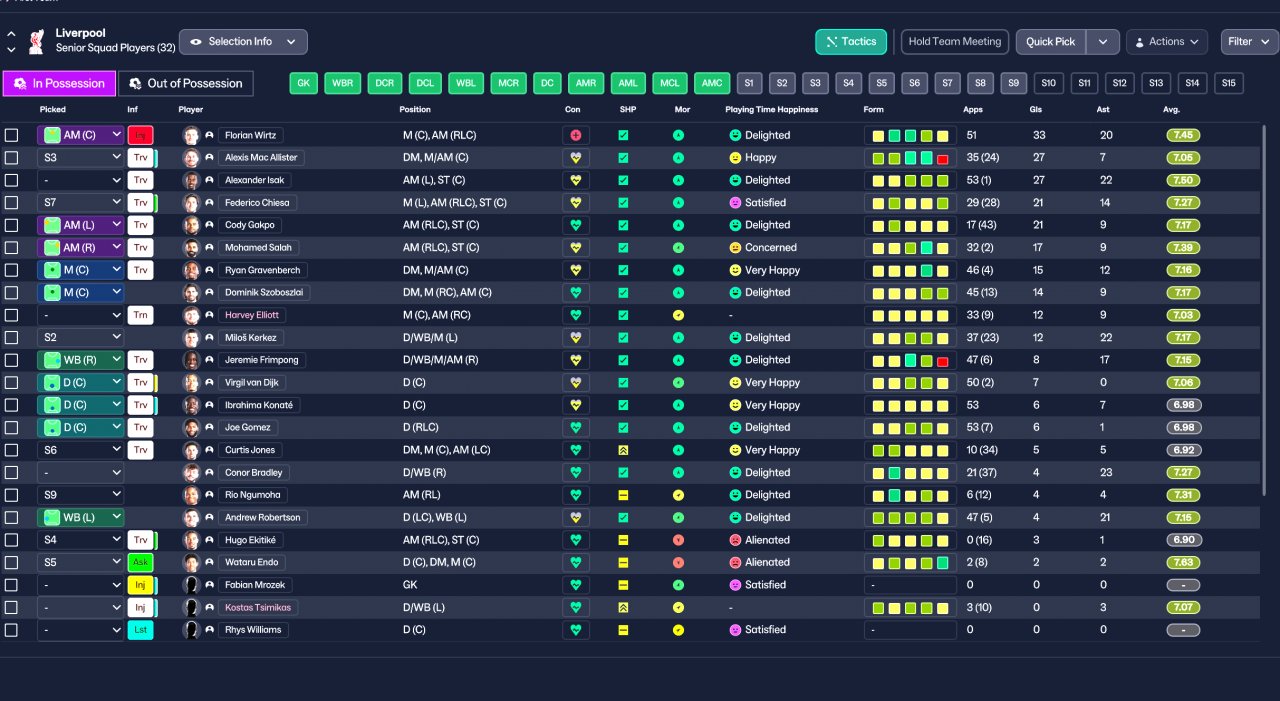Click Wataru Endo's red morale icon
1280x701 pixels.
pos(678,562)
